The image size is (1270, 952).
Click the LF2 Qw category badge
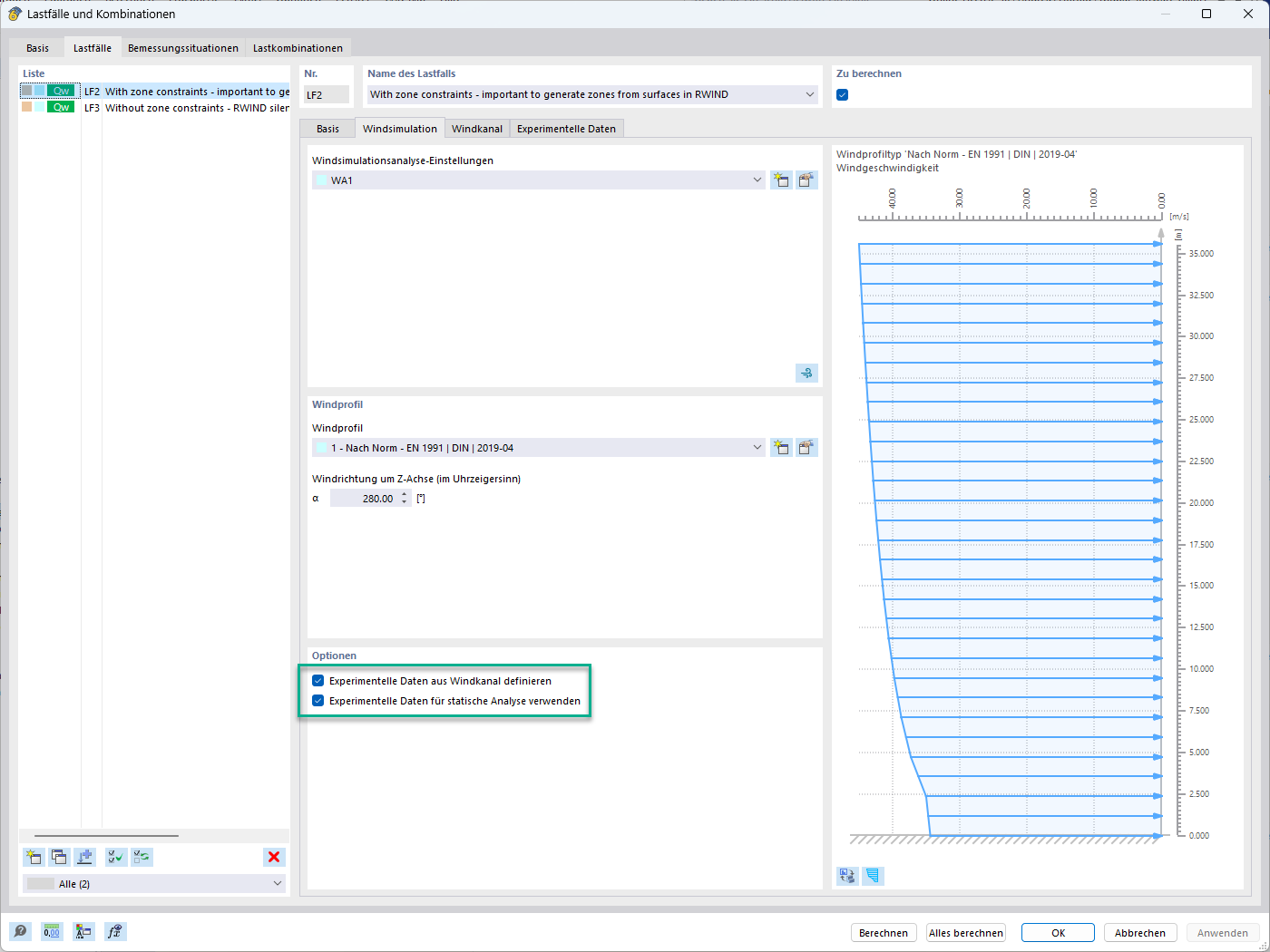click(x=61, y=91)
